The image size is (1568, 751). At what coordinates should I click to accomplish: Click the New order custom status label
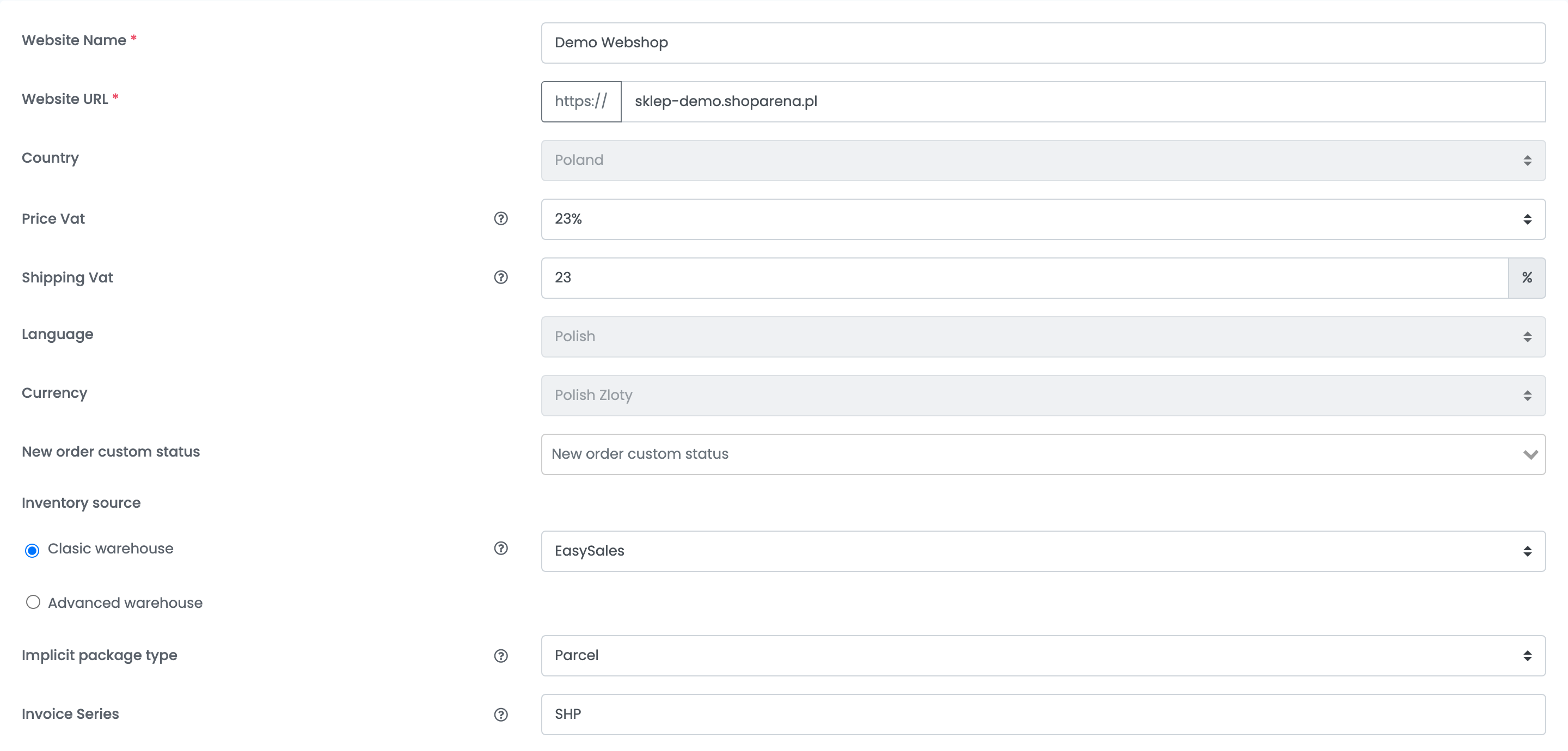111,452
